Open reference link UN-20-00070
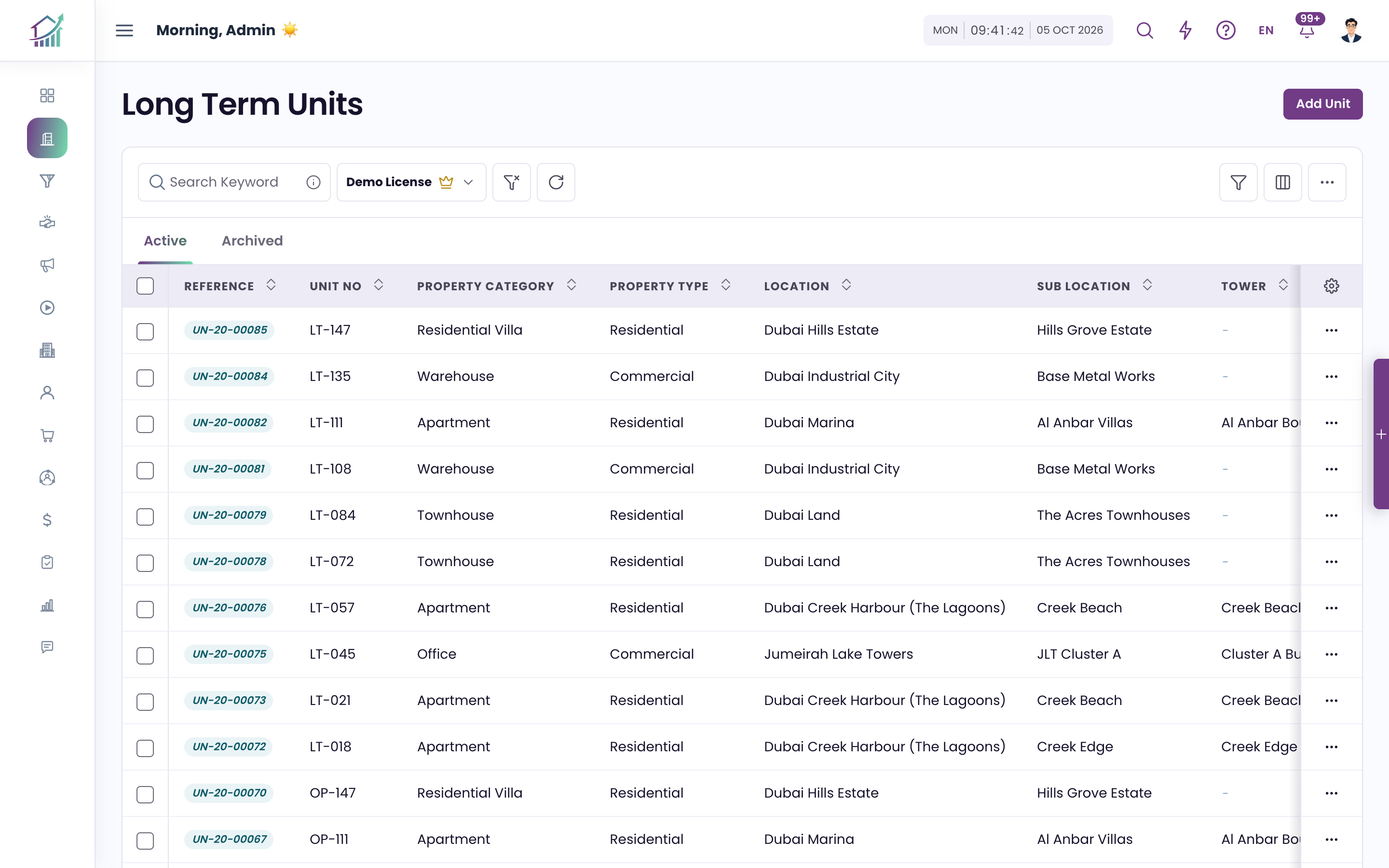The width and height of the screenshot is (1389, 868). [229, 793]
